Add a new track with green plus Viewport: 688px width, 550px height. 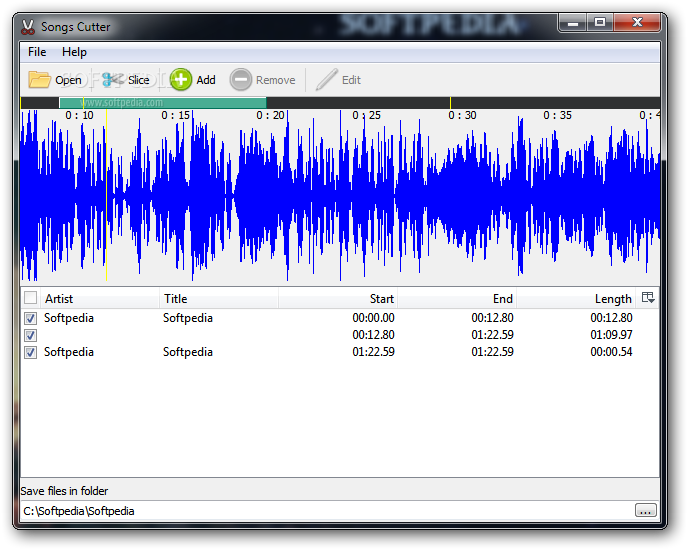click(x=193, y=80)
